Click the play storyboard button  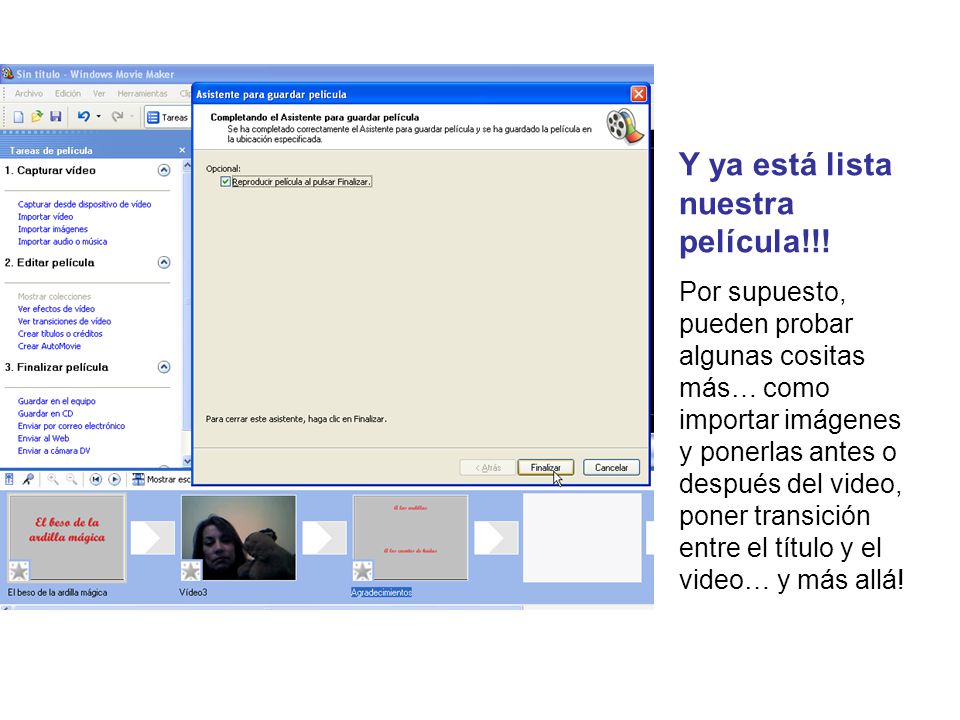(114, 479)
